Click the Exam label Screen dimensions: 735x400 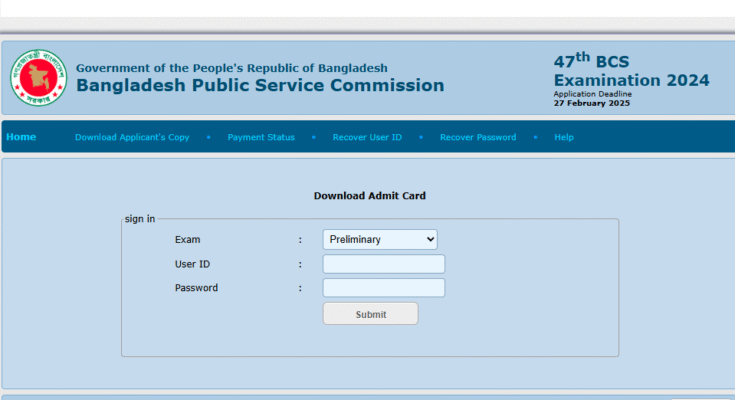[x=188, y=240]
